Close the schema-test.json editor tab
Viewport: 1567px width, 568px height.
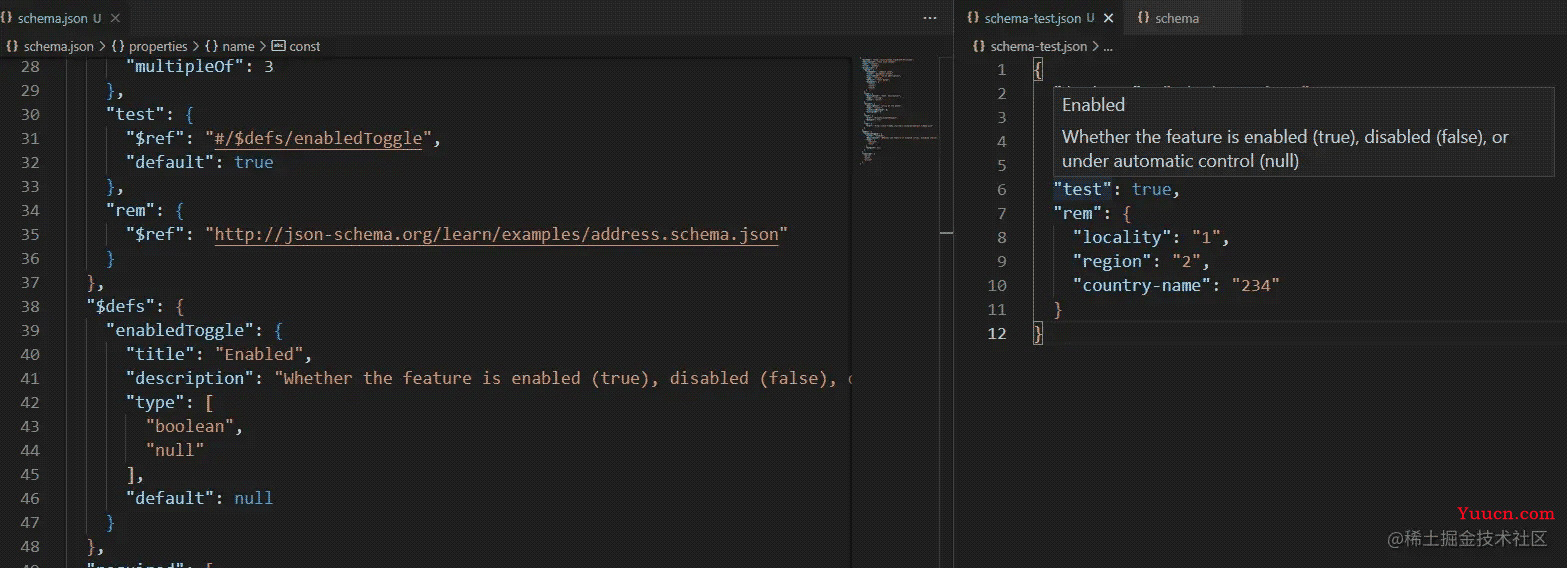pyautogui.click(x=1109, y=18)
